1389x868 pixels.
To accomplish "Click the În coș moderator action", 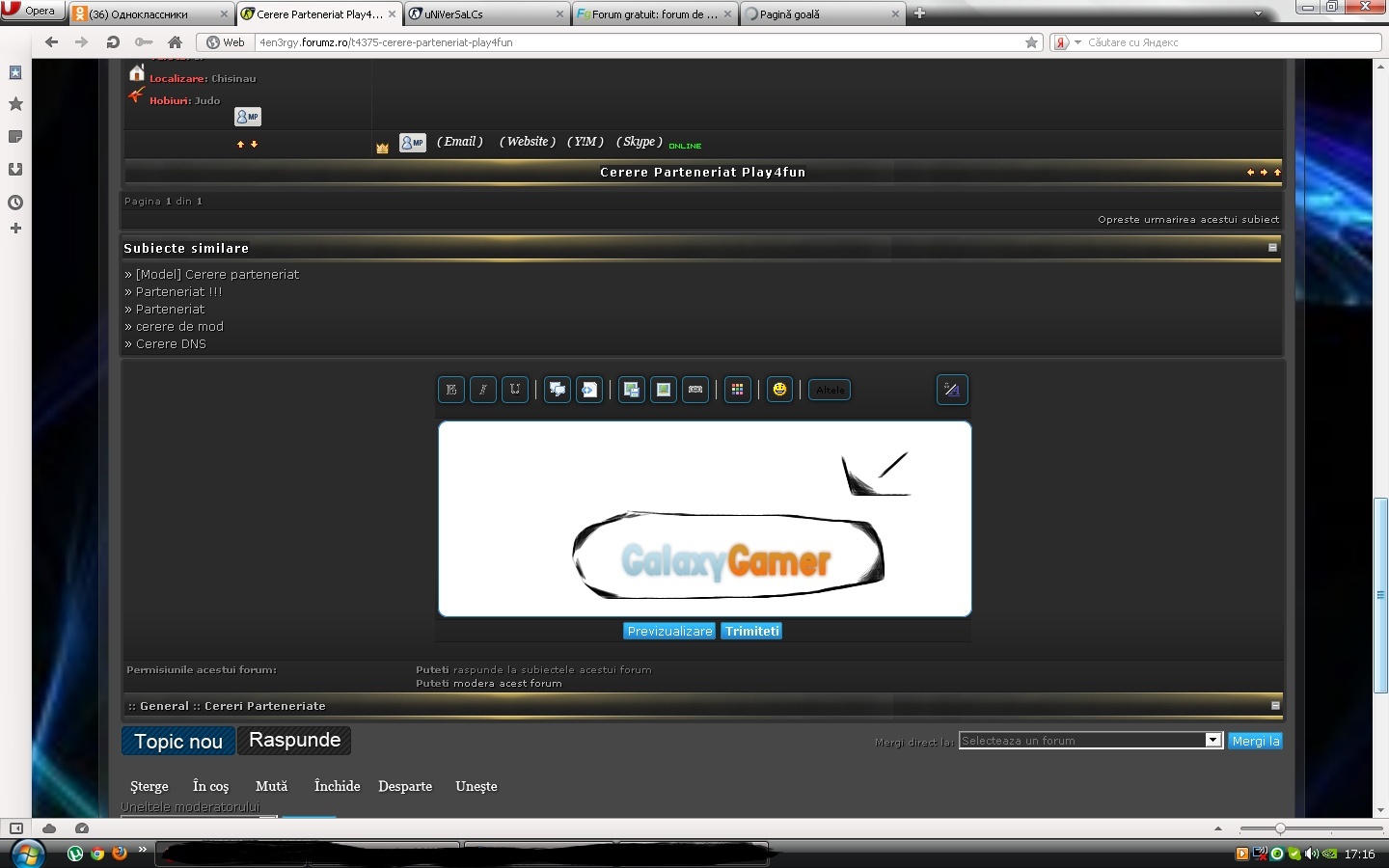I will tap(210, 786).
